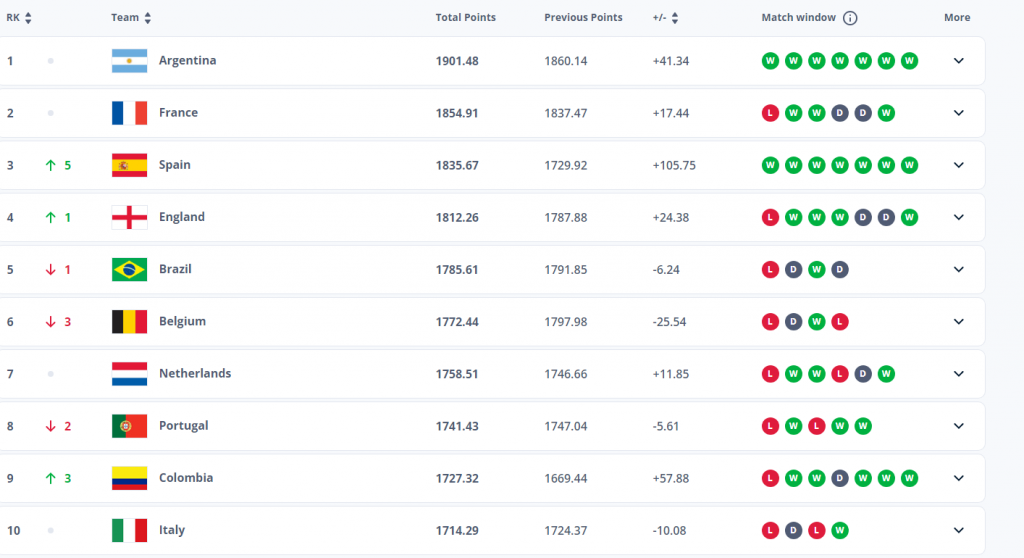
Task: Open the Netherlands team link
Action: (195, 373)
